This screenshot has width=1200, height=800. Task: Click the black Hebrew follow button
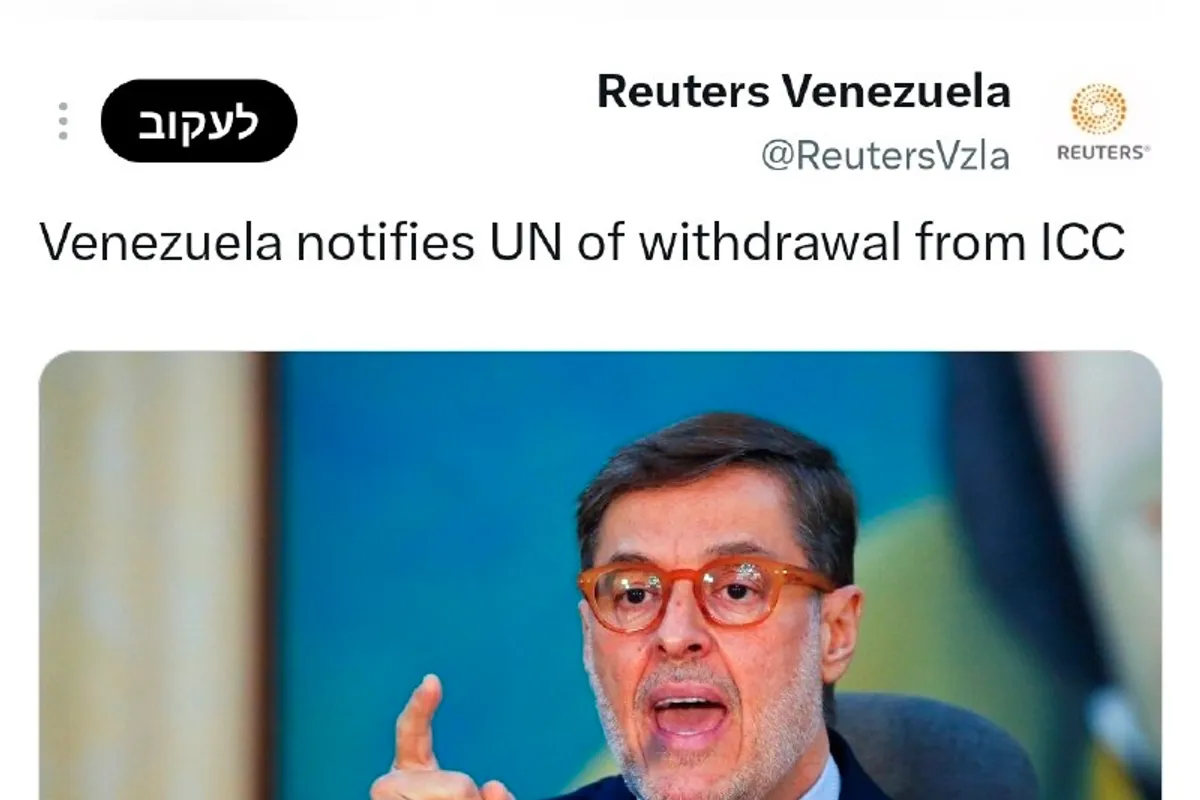[x=199, y=121]
